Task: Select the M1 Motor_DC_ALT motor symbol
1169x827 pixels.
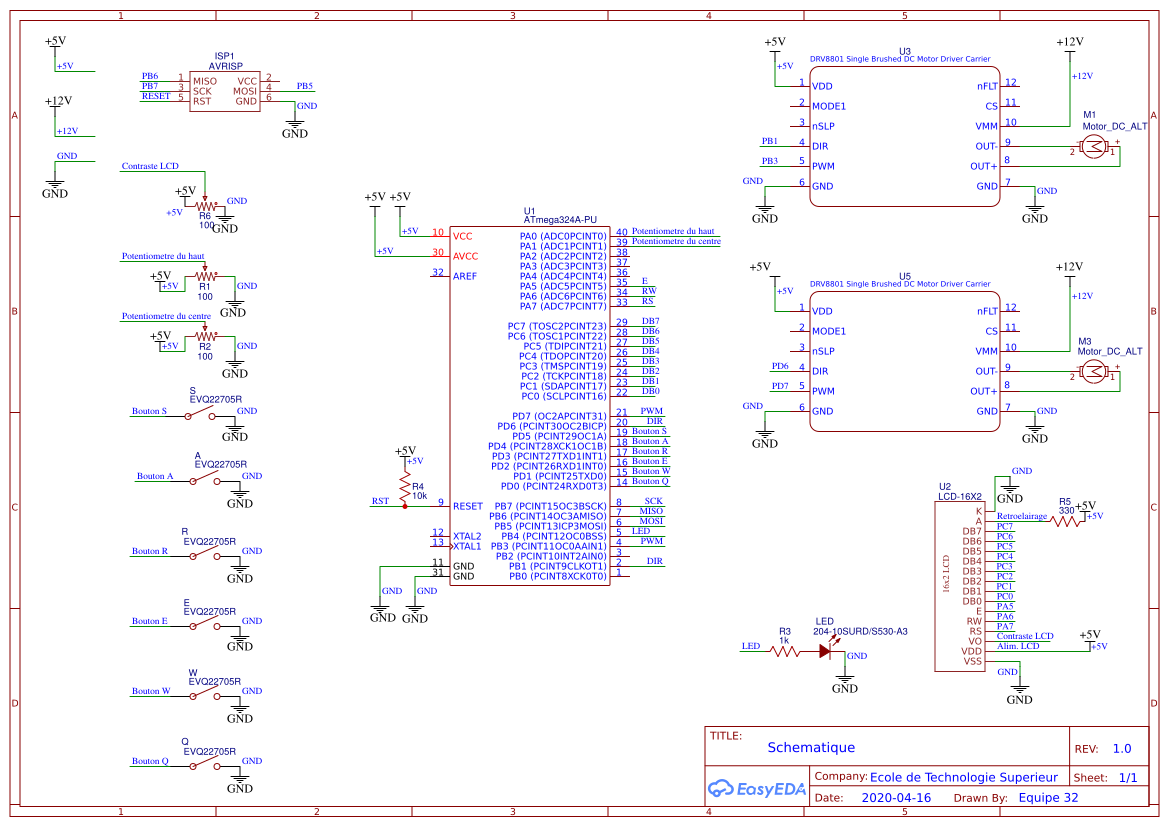Action: tap(1095, 147)
